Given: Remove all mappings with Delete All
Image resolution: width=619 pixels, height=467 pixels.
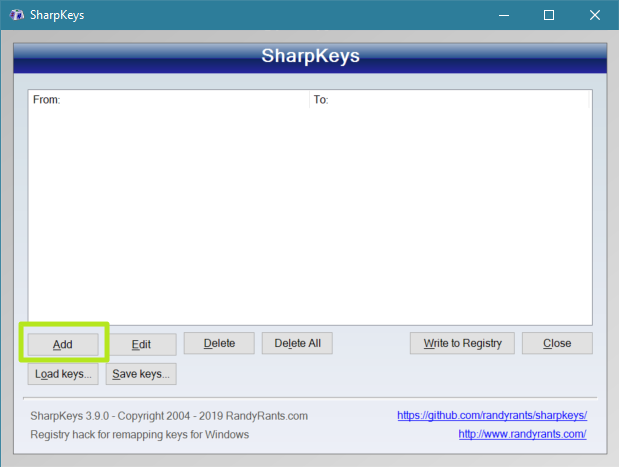Looking at the screenshot, I should point(297,343).
